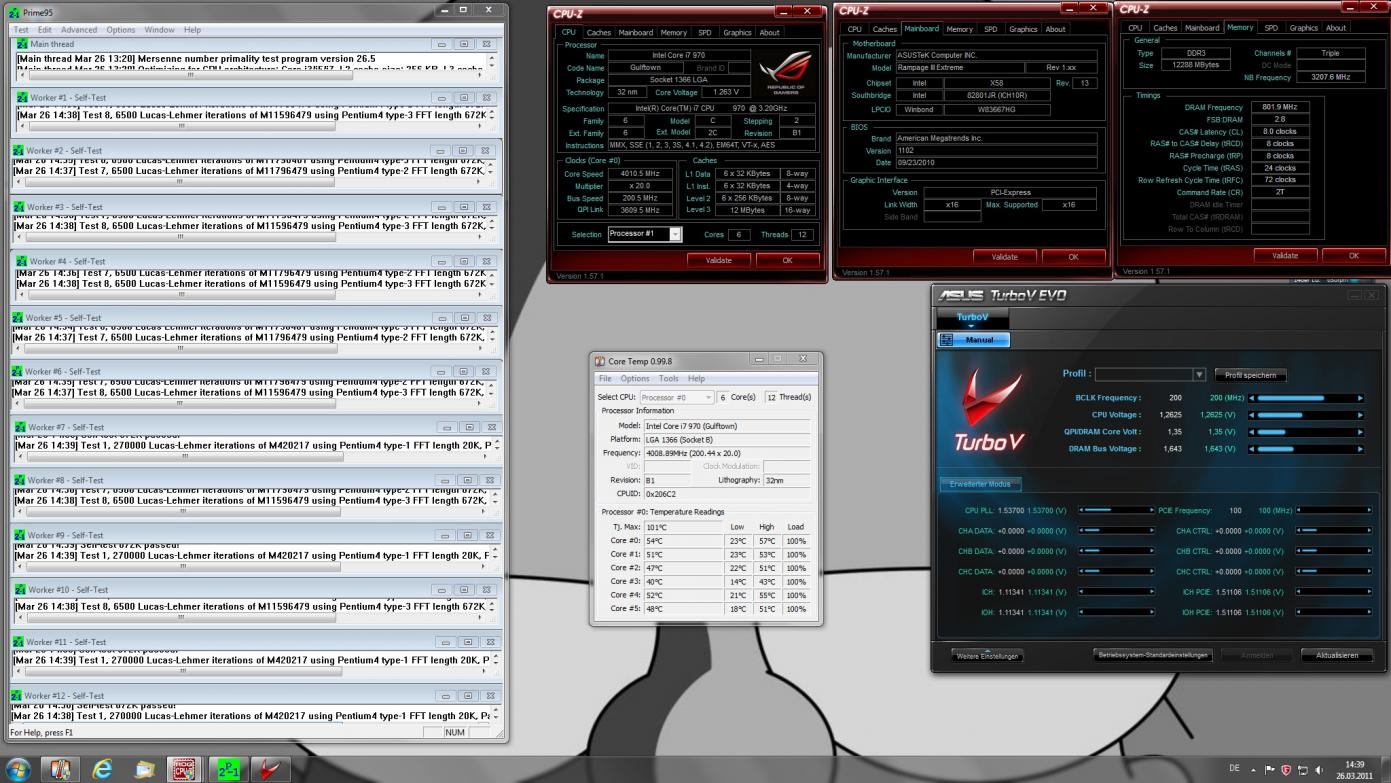Open the Windows Start menu orb

pyautogui.click(x=18, y=769)
